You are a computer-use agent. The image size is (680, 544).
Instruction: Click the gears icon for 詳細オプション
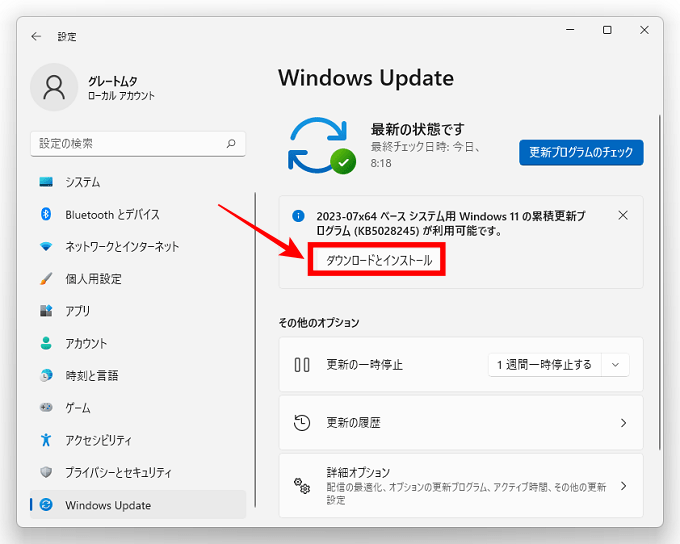302,486
